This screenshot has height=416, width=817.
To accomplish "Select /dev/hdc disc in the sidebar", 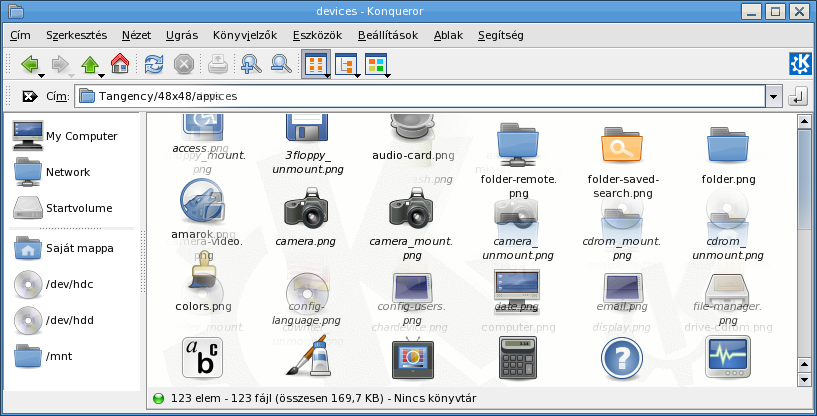I will click(53, 284).
